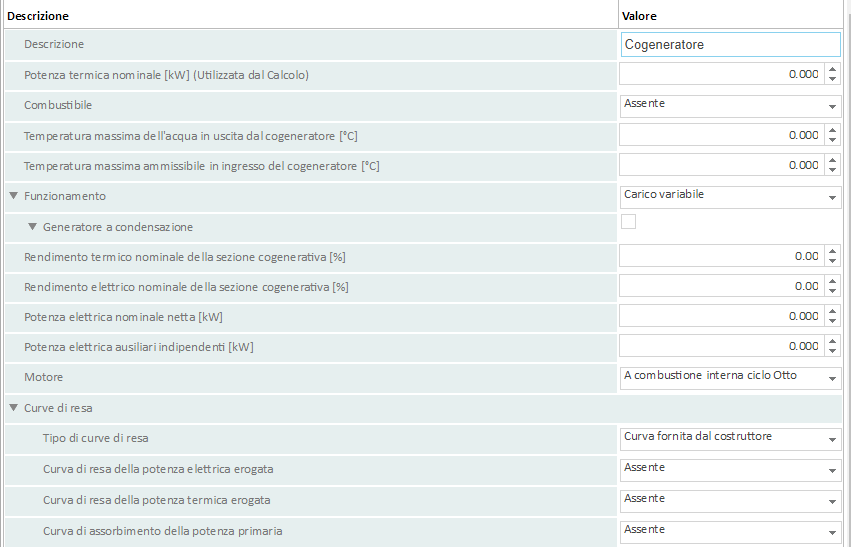Increase Potenza elettrica ausiliari indipendenti value
This screenshot has height=547, width=851.
(x=833, y=341)
